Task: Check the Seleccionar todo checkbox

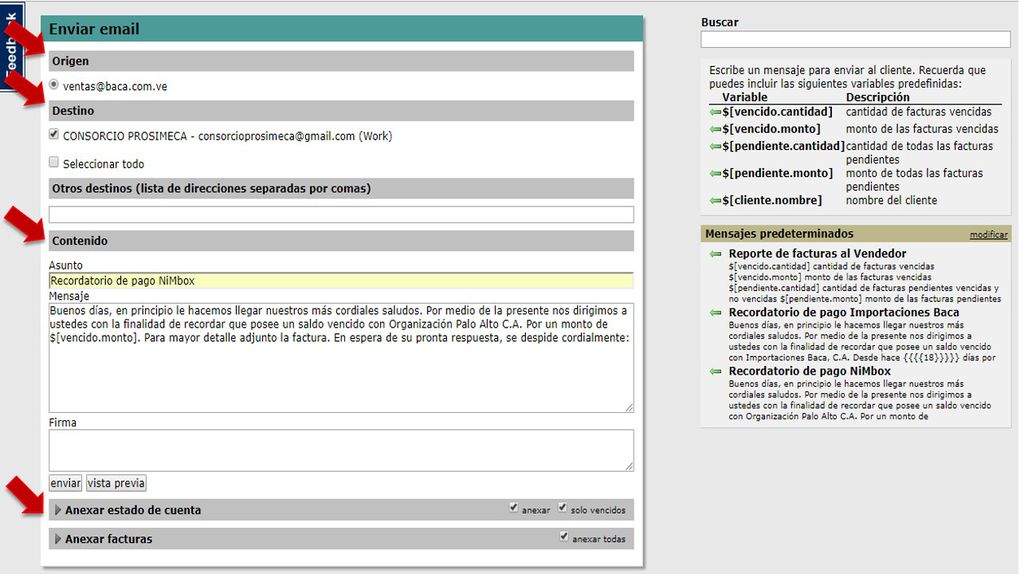Action: click(x=54, y=162)
